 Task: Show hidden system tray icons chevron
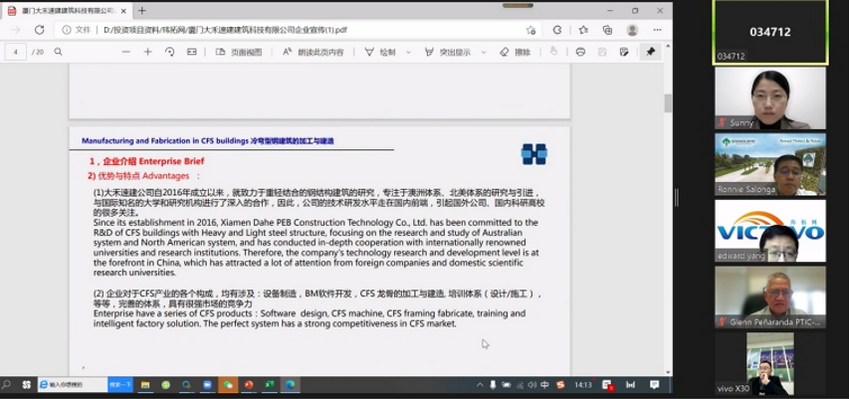pos(480,385)
